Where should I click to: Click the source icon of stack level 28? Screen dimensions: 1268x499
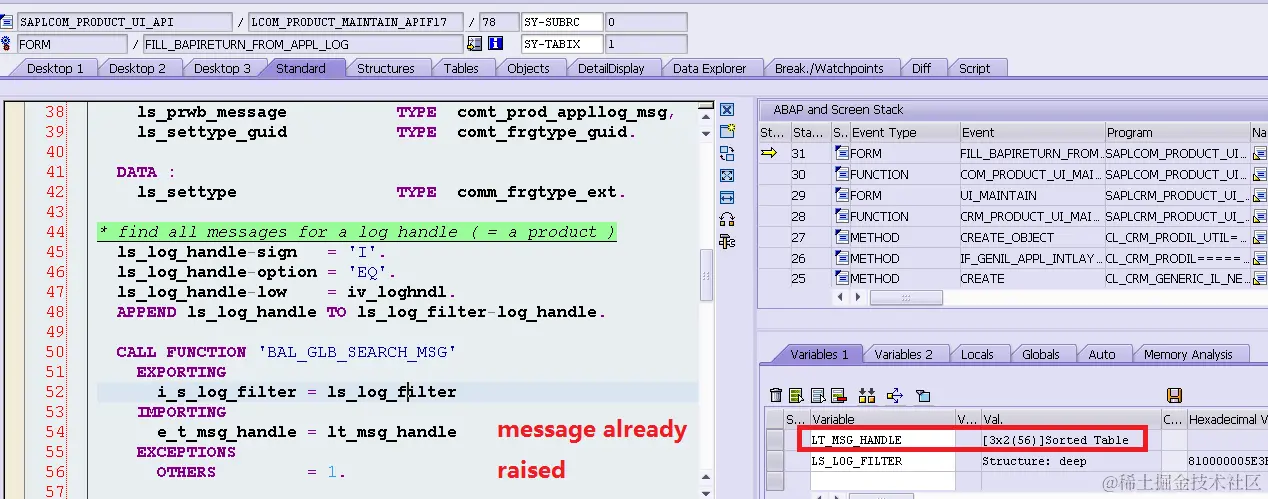pyautogui.click(x=841, y=216)
